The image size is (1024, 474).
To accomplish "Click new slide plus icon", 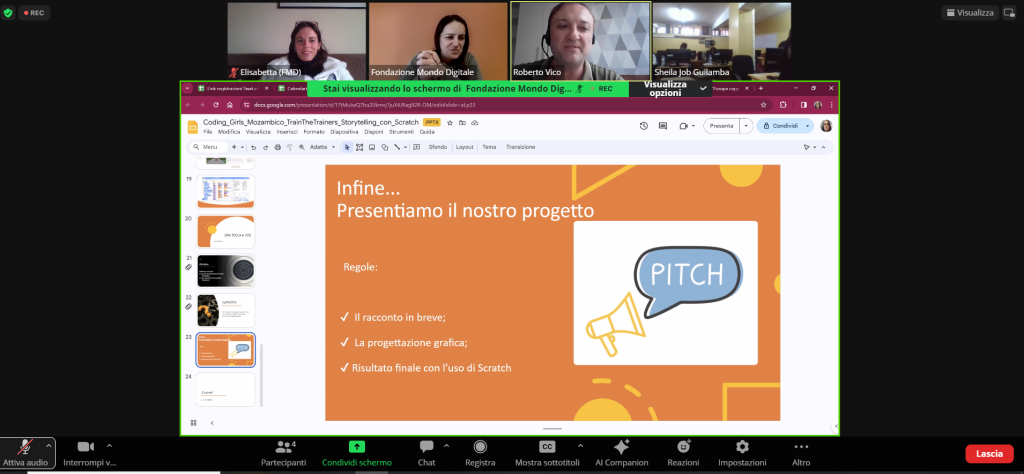I will (x=234, y=147).
